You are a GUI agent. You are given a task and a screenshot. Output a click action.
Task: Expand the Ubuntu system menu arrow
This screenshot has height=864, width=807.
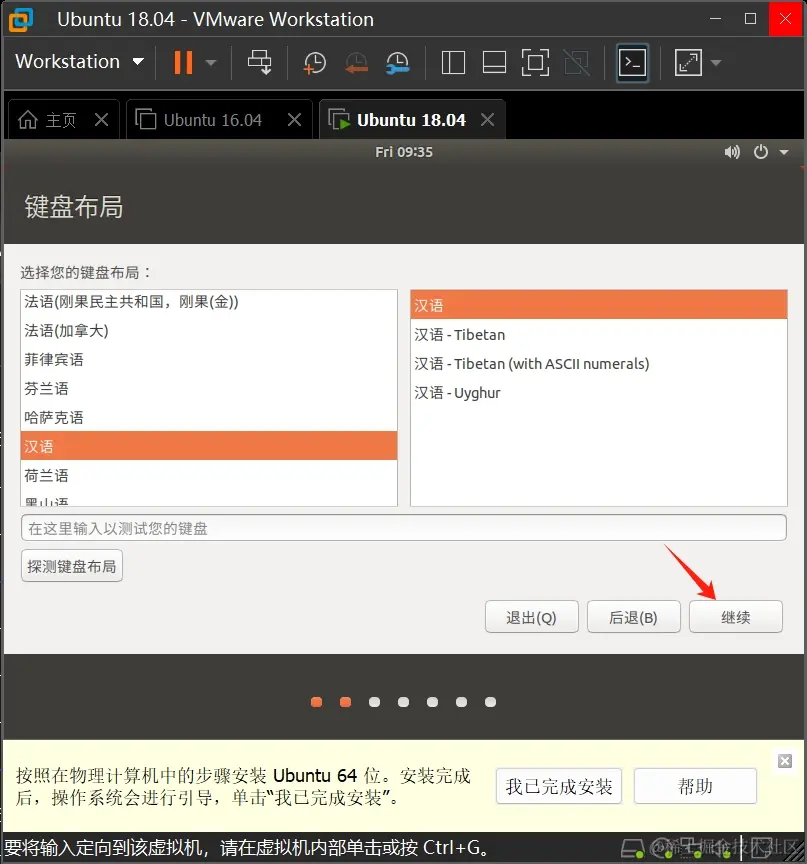(784, 153)
